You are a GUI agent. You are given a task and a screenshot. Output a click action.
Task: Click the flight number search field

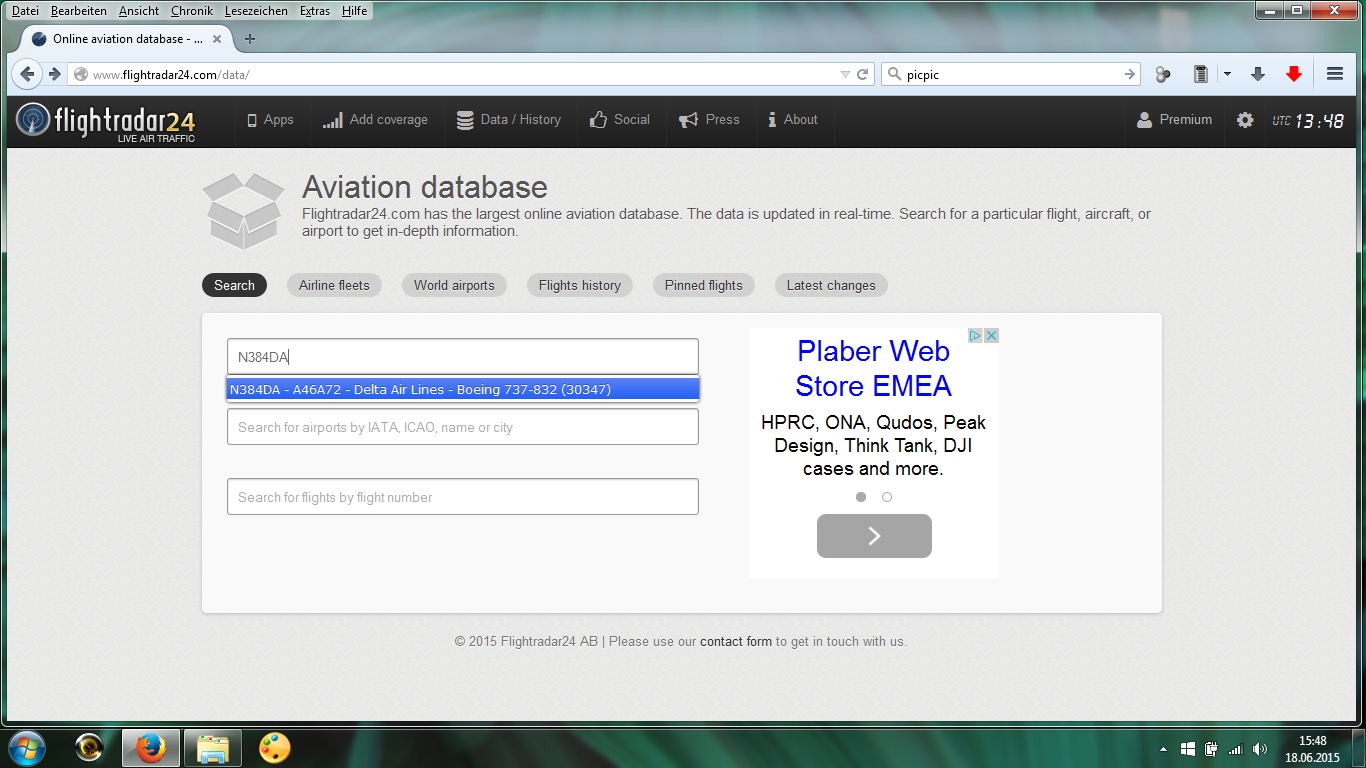(x=462, y=497)
